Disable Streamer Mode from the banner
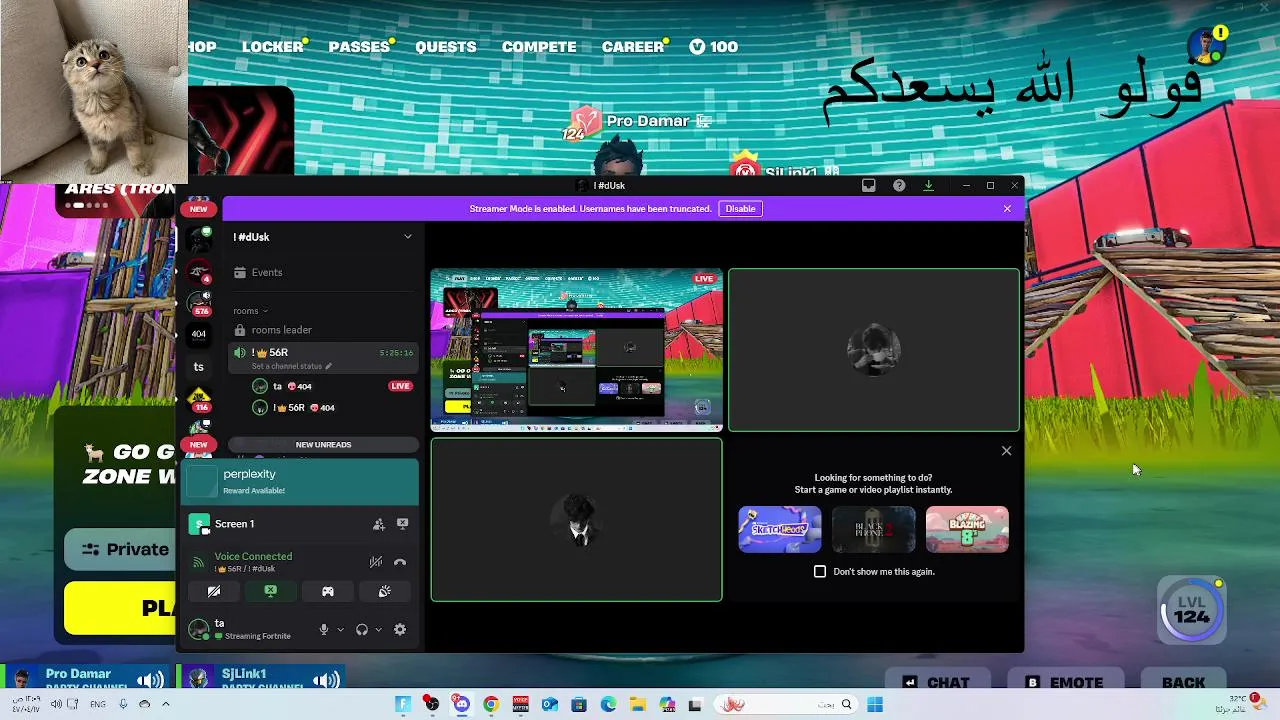Image resolution: width=1280 pixels, height=720 pixels. tap(740, 208)
